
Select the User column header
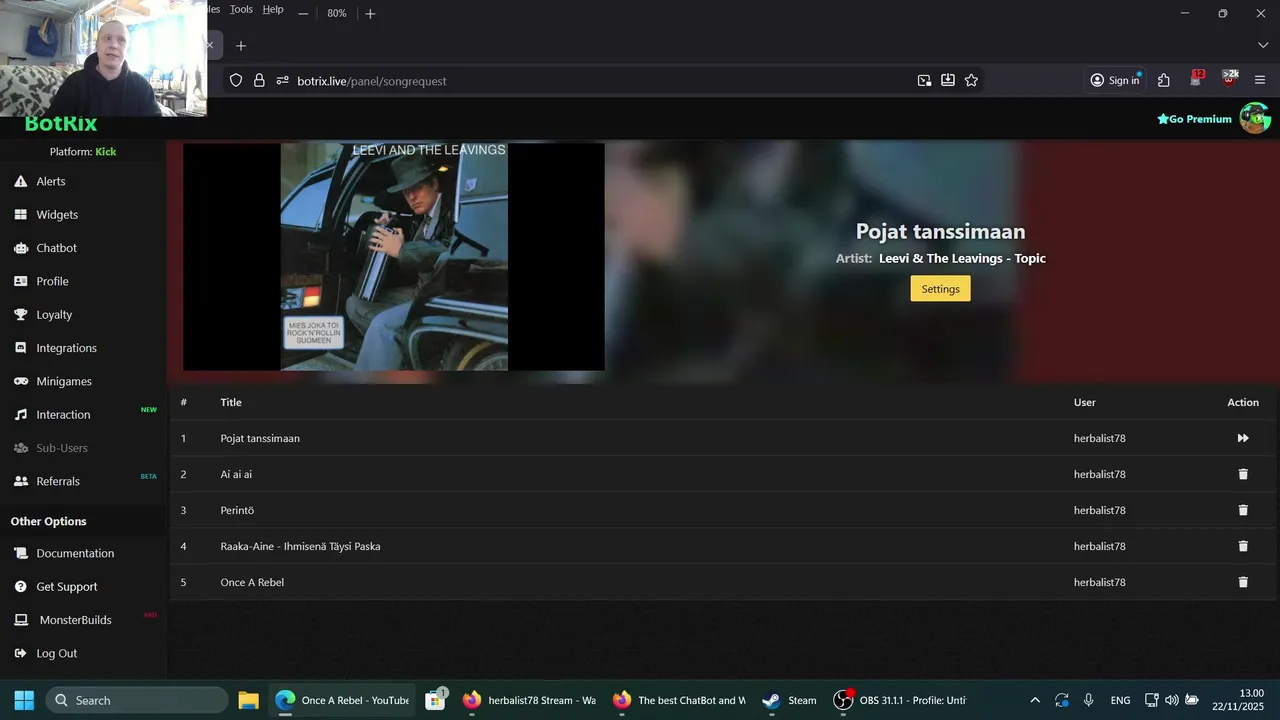pyautogui.click(x=1085, y=402)
